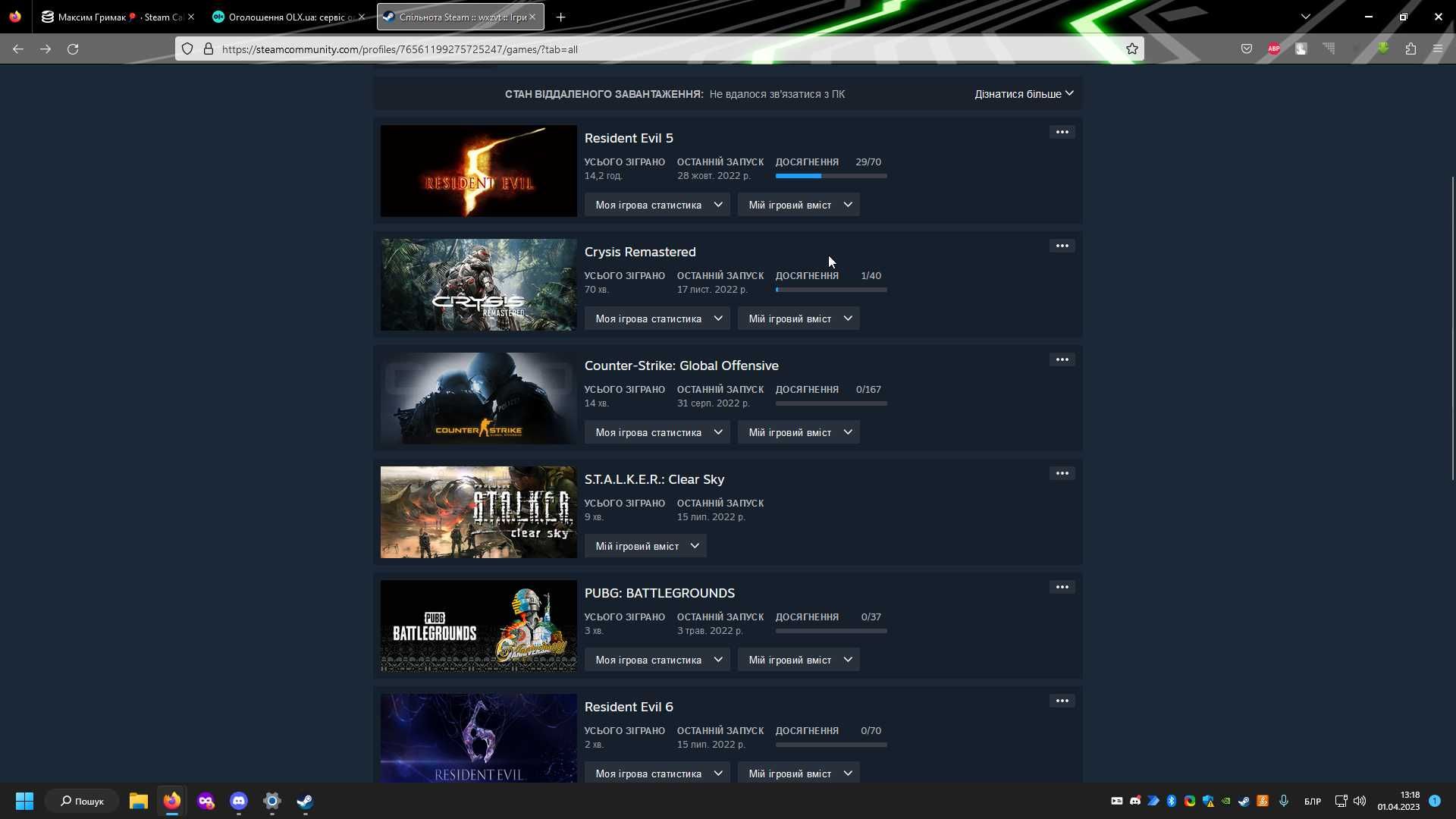Screen dimensions: 1456x819
Task: Open Windows taskbar search 'Пошук'
Action: (x=82, y=801)
